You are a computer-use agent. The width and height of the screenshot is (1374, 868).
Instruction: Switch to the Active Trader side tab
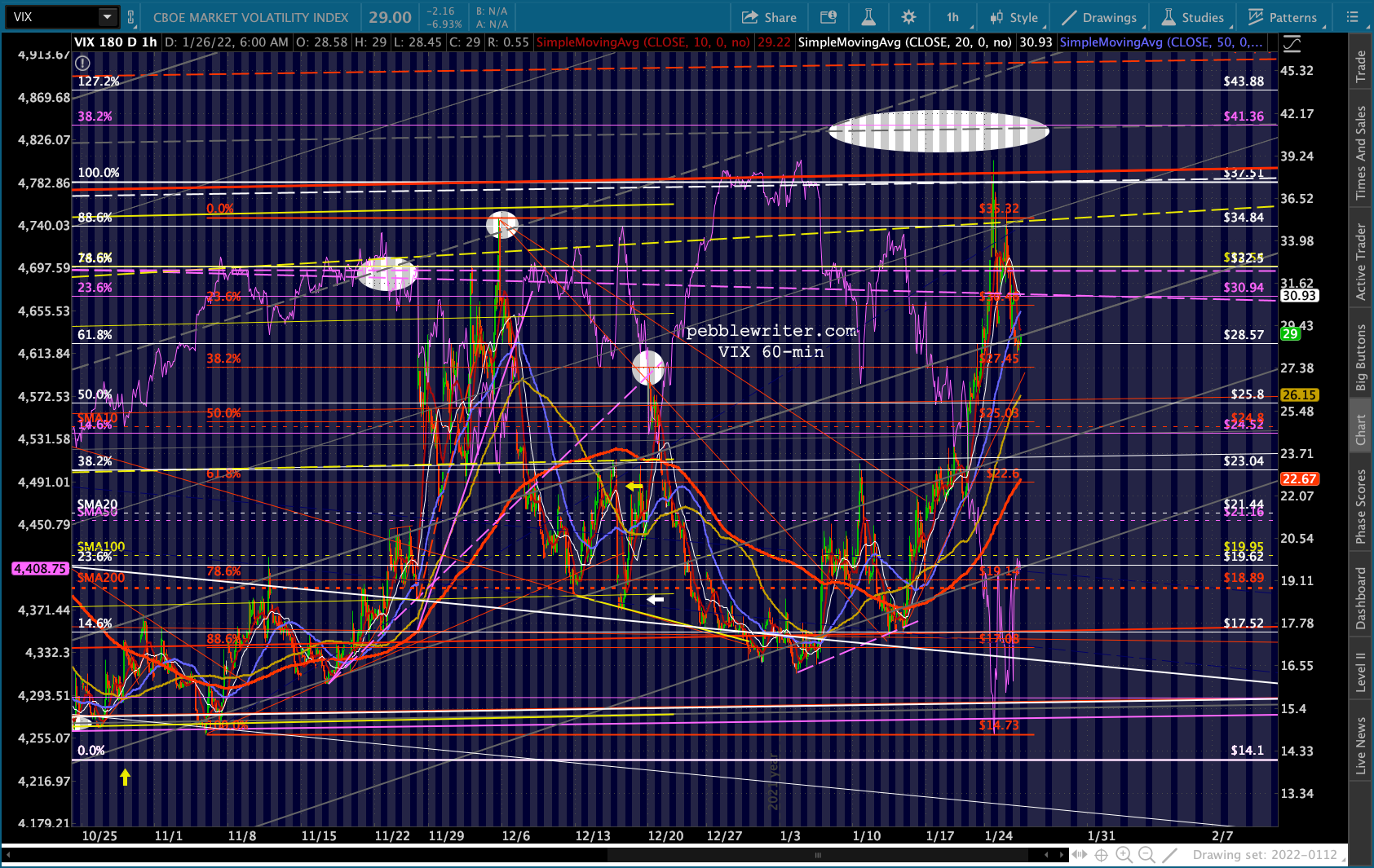(1360, 262)
